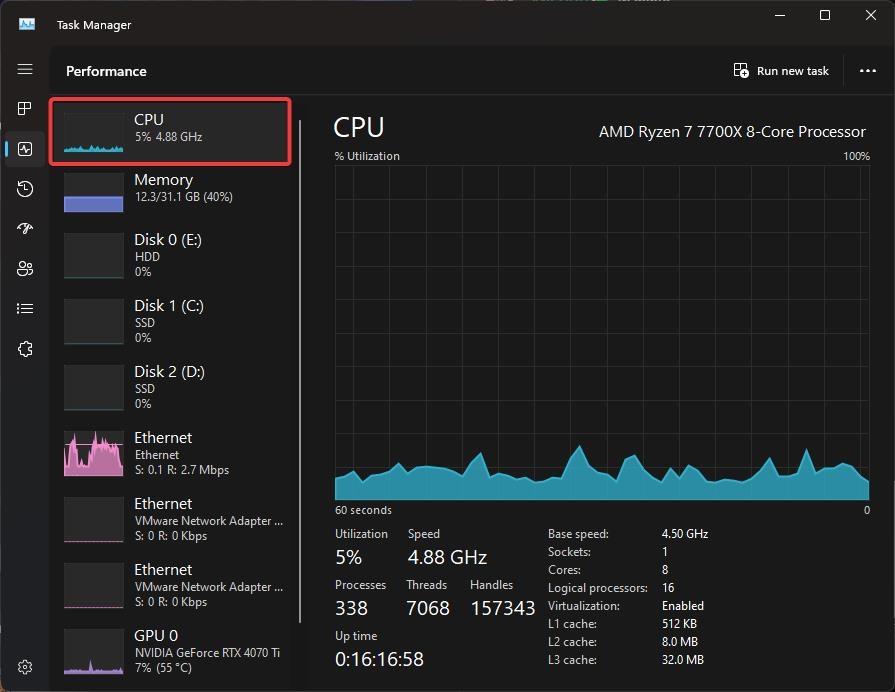Open the hamburger navigation menu

pos(25,69)
